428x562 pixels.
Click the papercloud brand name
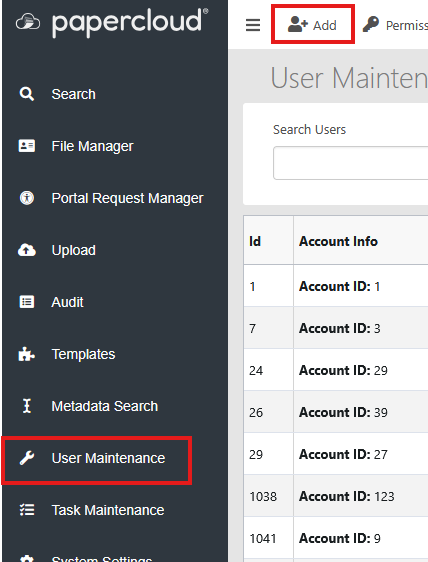(130, 22)
